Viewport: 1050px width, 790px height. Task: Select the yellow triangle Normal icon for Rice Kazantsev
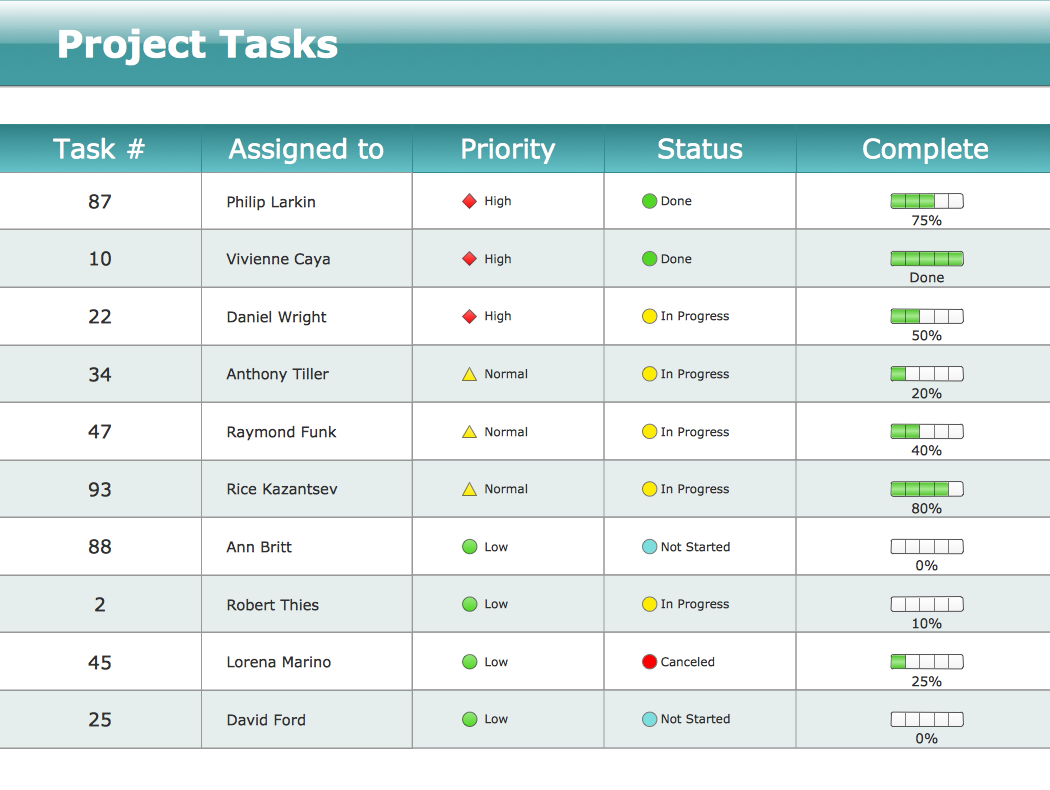point(469,490)
